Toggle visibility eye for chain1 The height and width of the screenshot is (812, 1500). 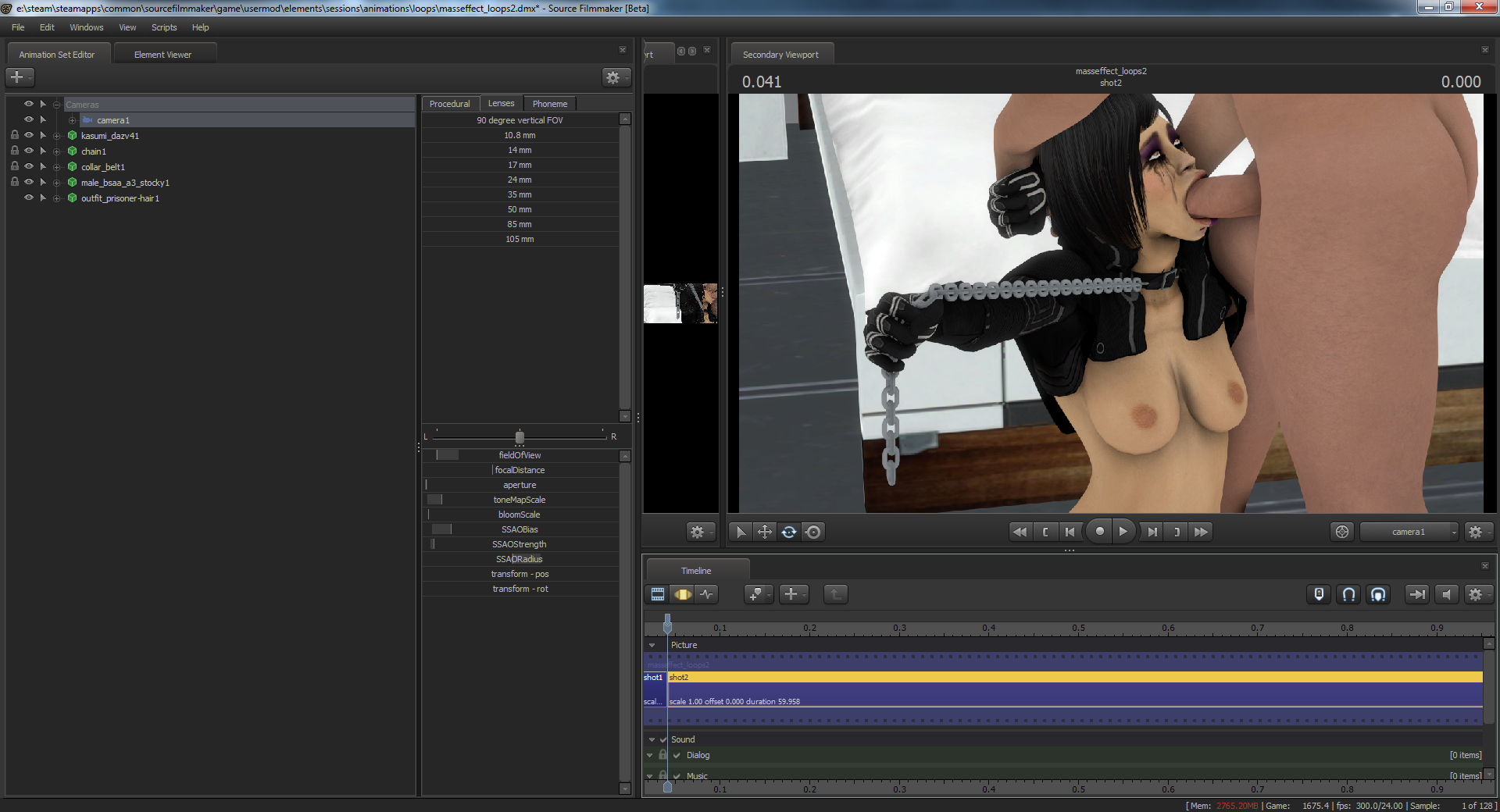pyautogui.click(x=29, y=151)
